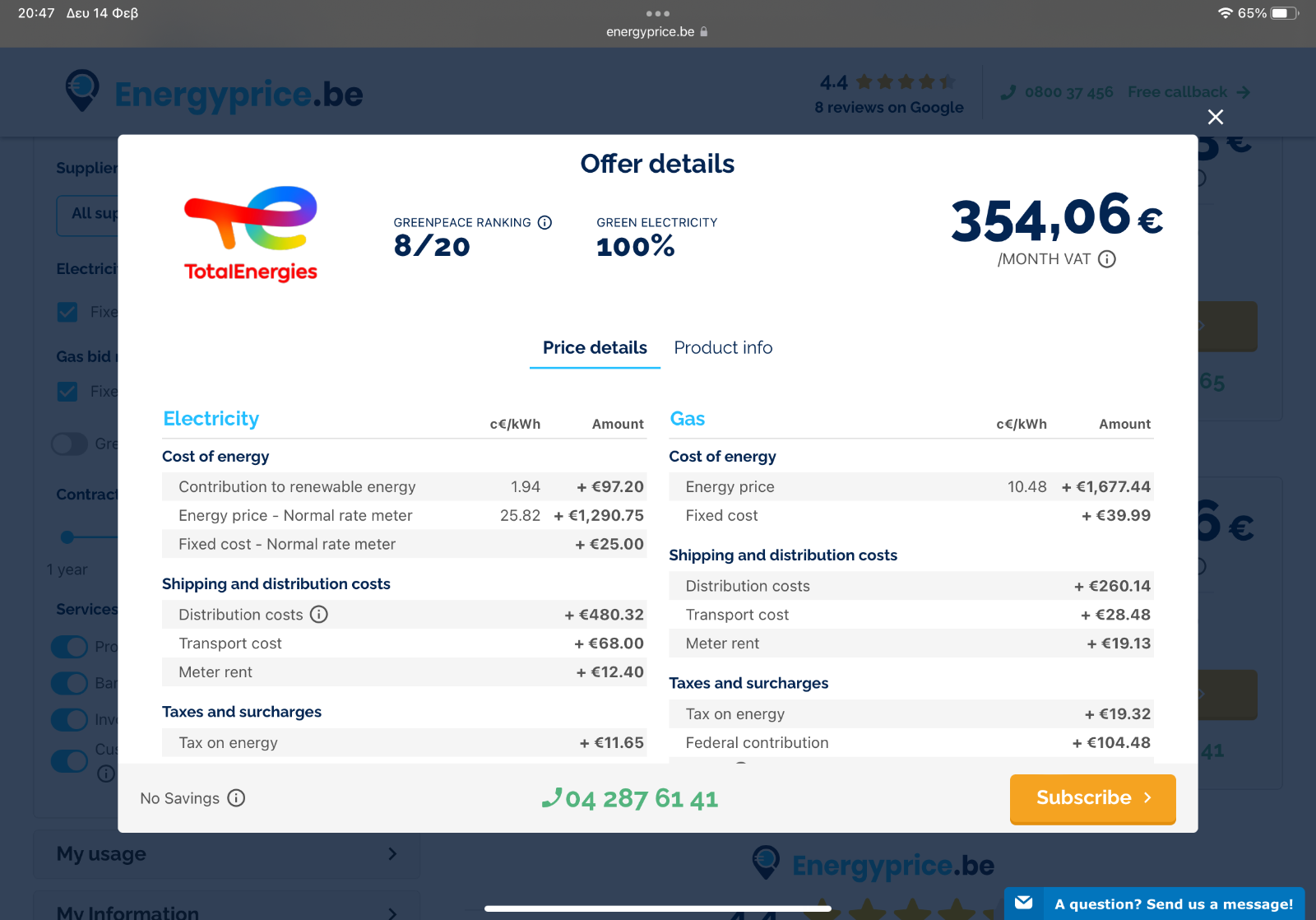Call the 0800 37 456 number
The image size is (1316, 920).
(x=1068, y=92)
